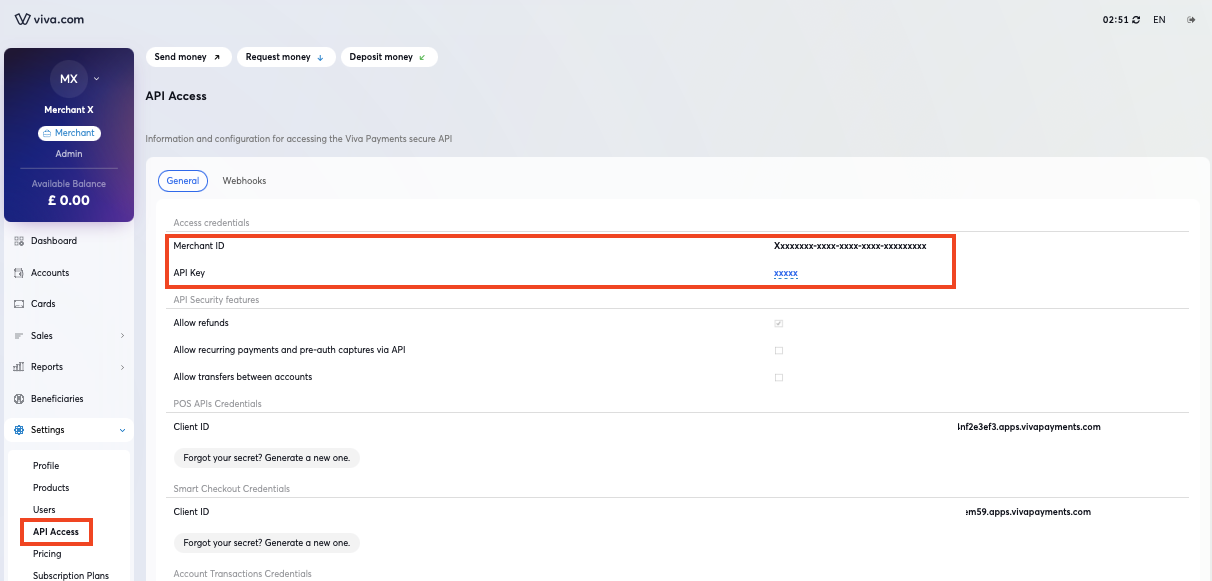Open the Pricing settings menu item
The width and height of the screenshot is (1212, 581).
(x=46, y=553)
